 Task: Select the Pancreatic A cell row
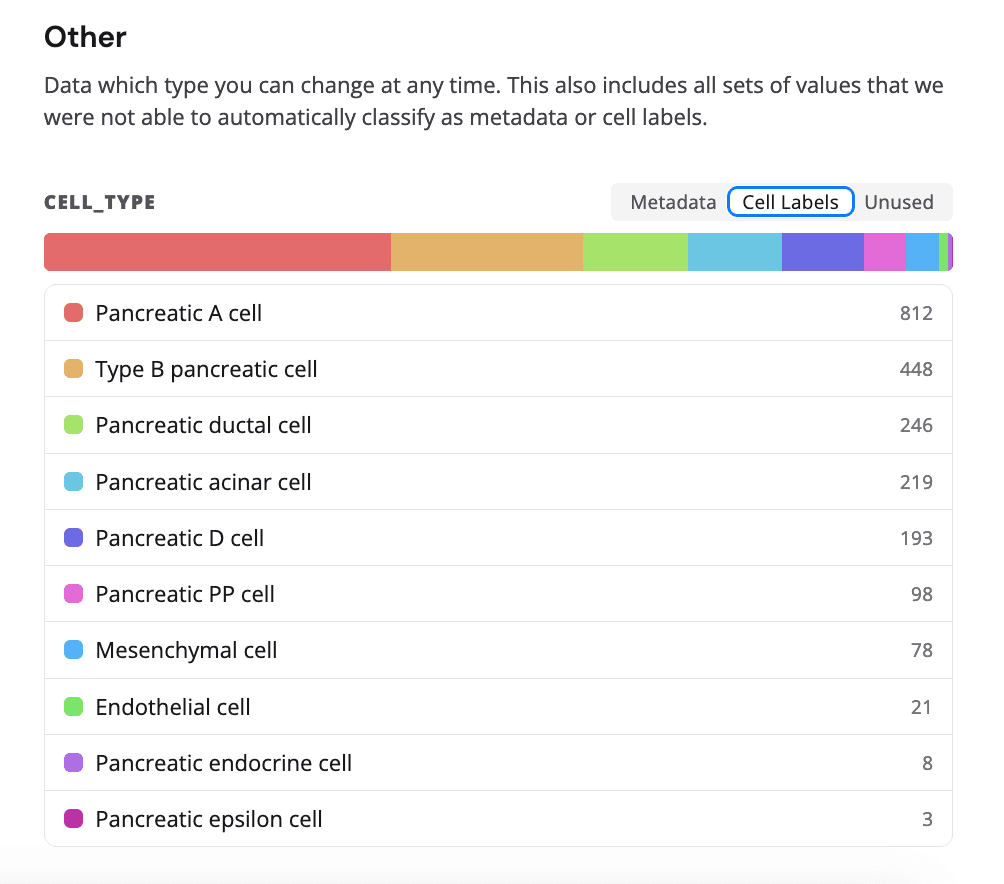coord(400,313)
